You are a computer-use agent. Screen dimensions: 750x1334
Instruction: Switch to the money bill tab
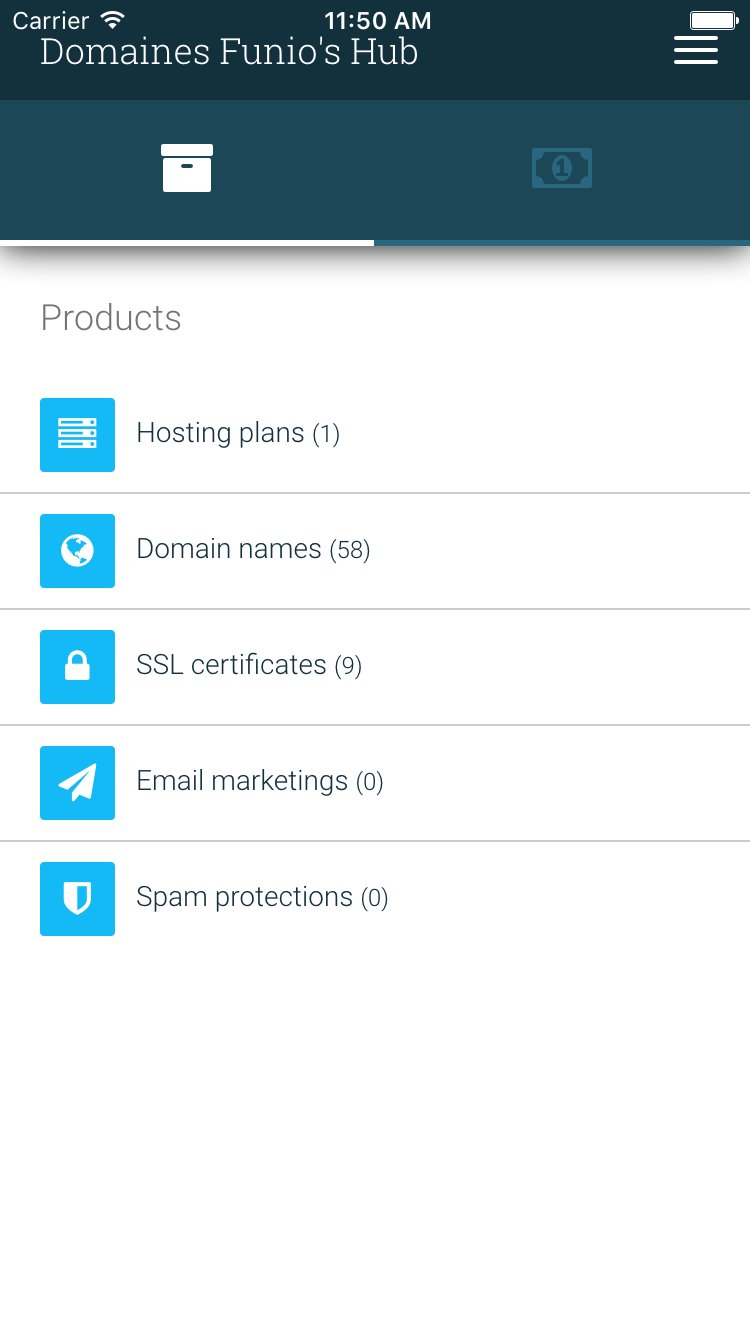pos(562,168)
